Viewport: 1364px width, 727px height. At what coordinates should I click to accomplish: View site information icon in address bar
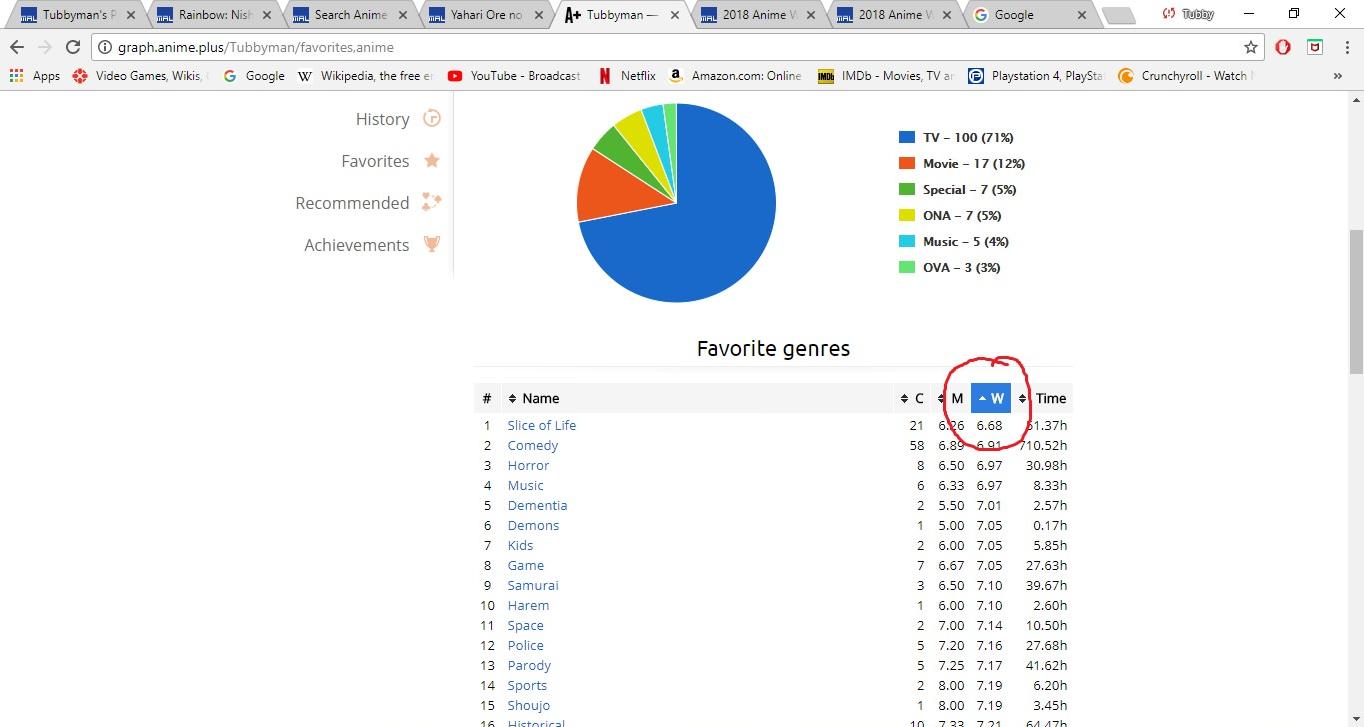click(x=104, y=47)
